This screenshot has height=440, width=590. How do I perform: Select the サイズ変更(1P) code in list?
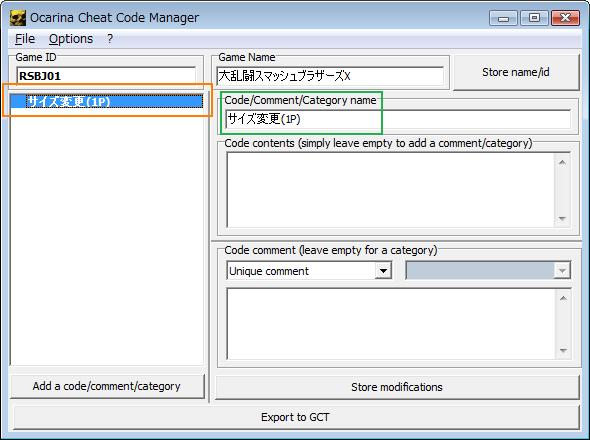pos(107,102)
